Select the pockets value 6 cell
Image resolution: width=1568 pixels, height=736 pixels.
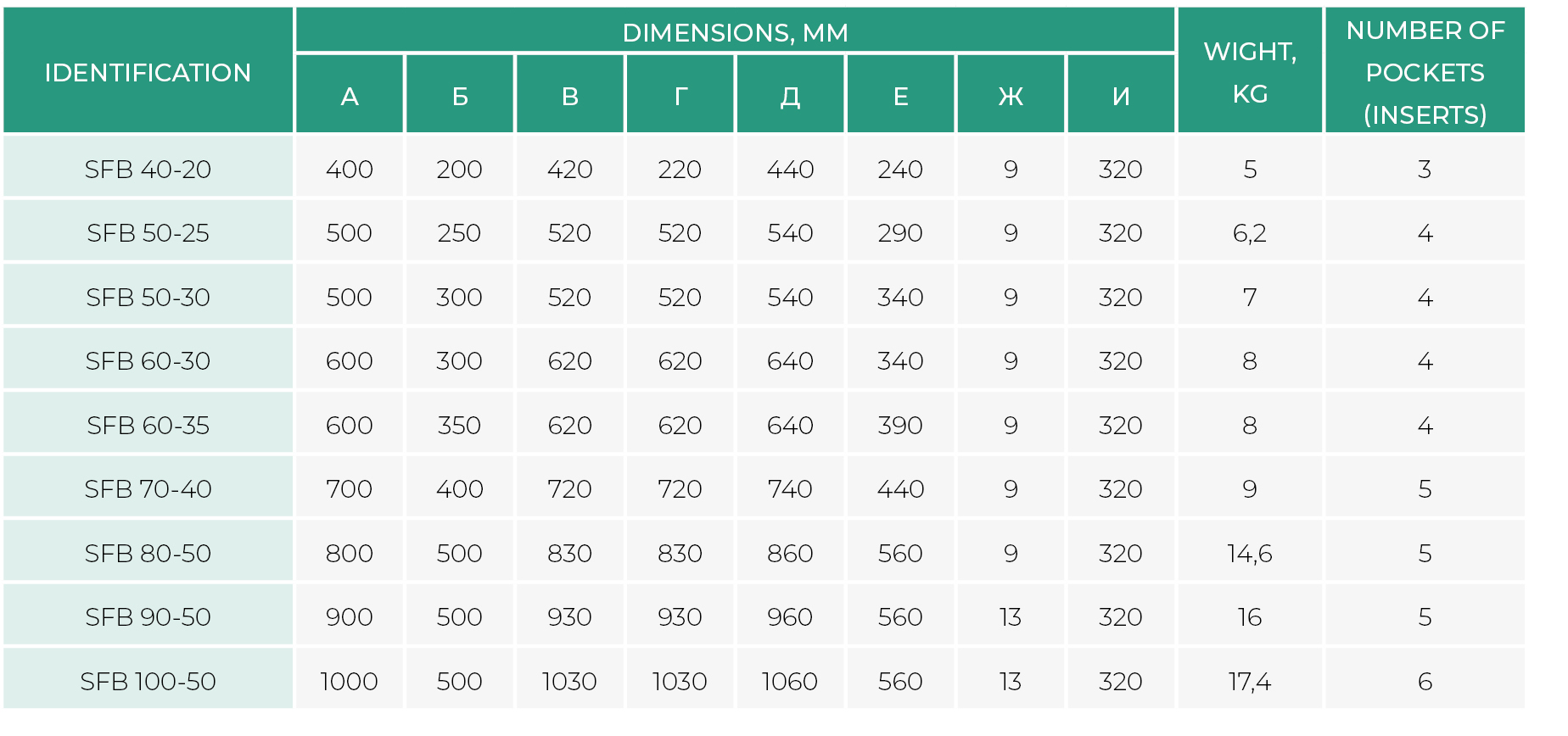(x=1425, y=681)
